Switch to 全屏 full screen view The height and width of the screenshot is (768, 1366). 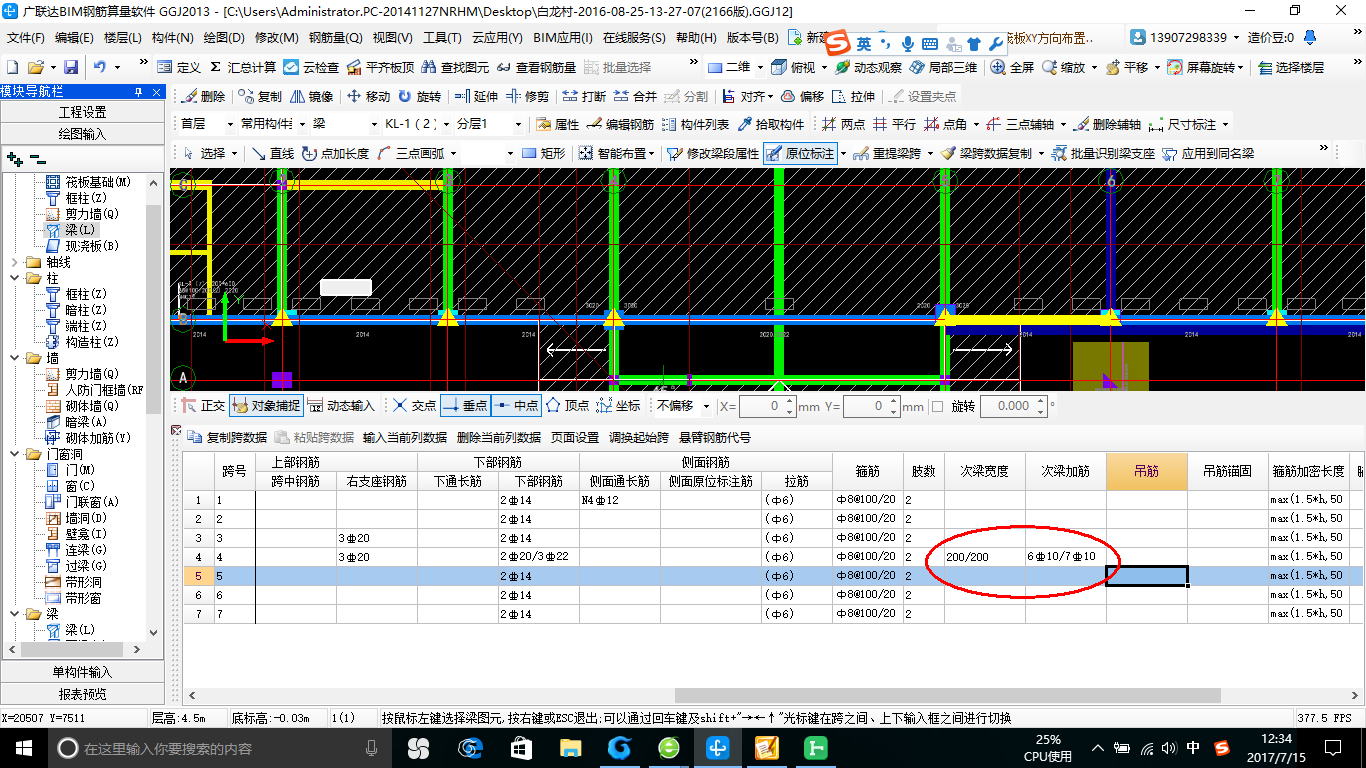tap(1012, 67)
